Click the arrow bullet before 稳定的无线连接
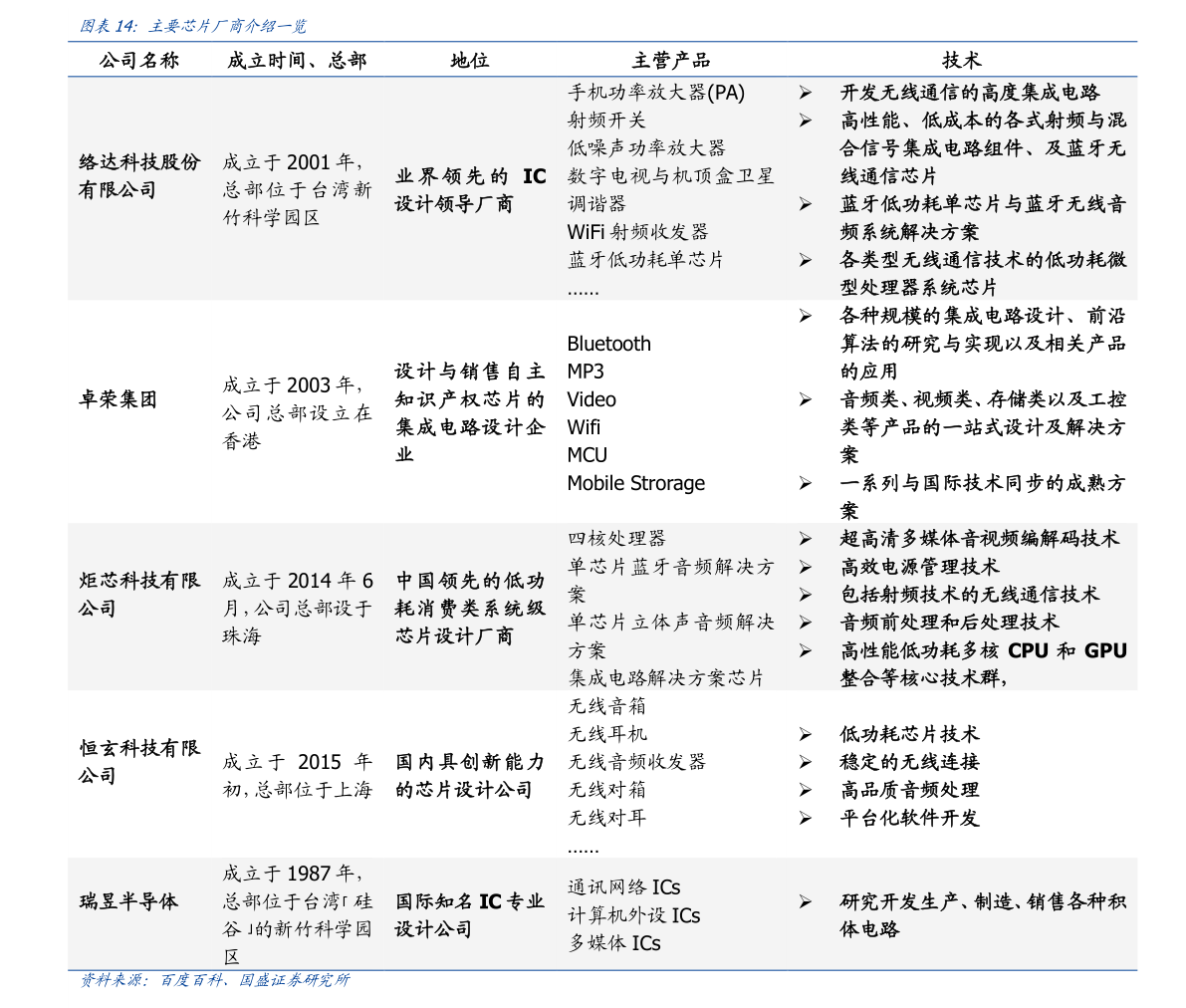 click(x=805, y=762)
